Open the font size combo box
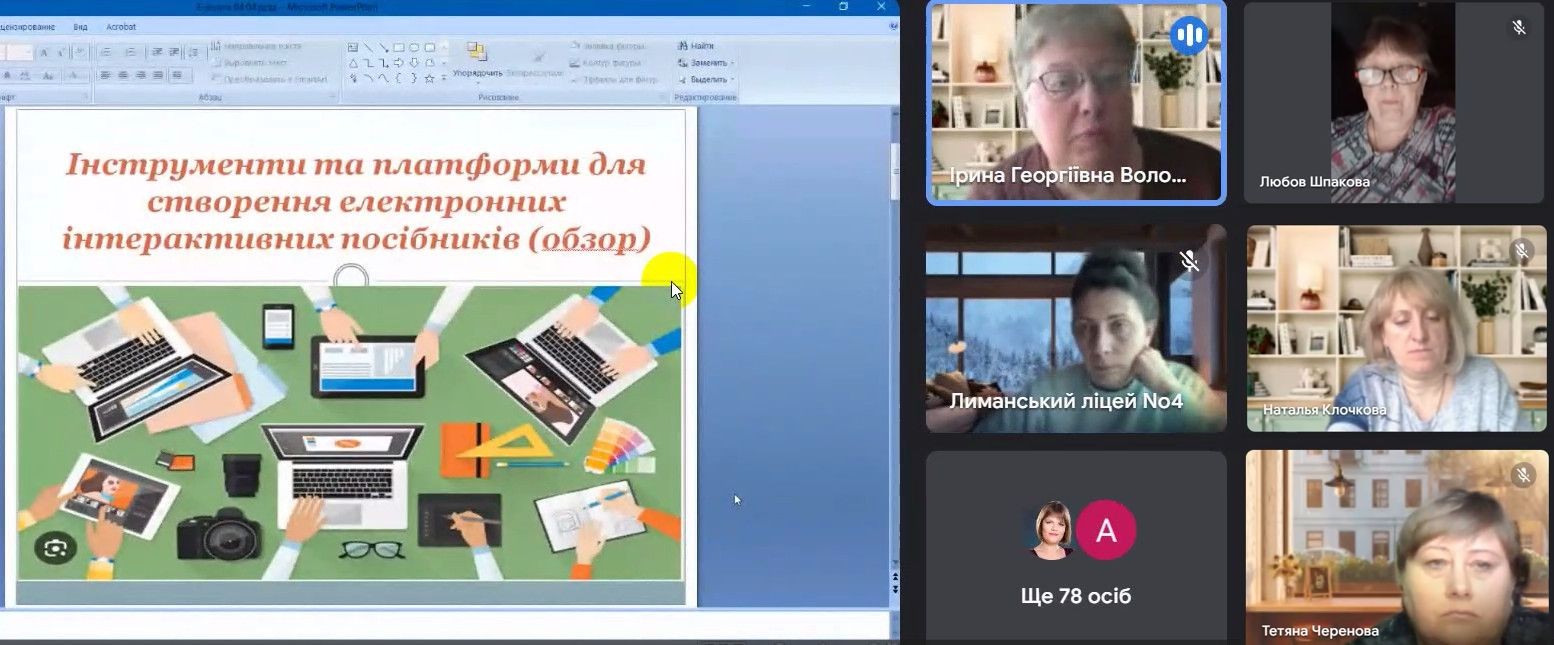 pyautogui.click(x=18, y=52)
